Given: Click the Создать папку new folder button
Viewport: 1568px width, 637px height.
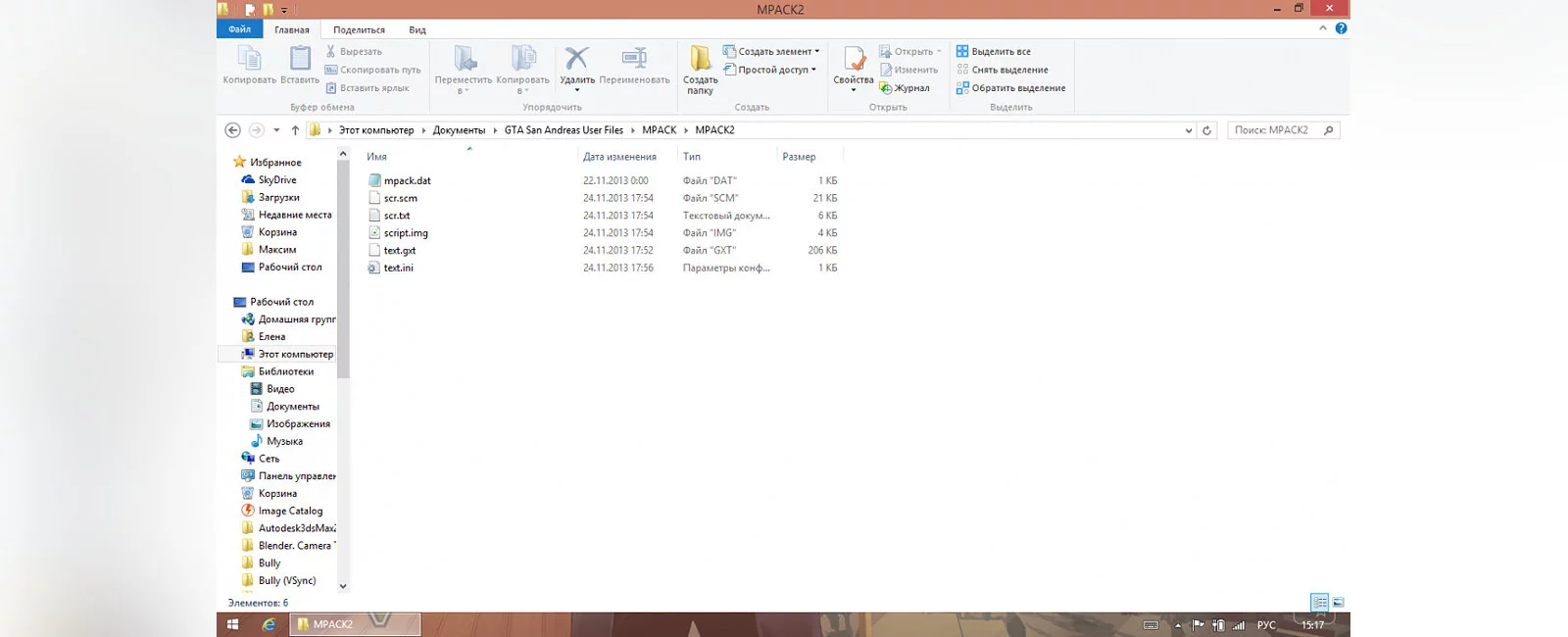Looking at the screenshot, I should click(700, 70).
